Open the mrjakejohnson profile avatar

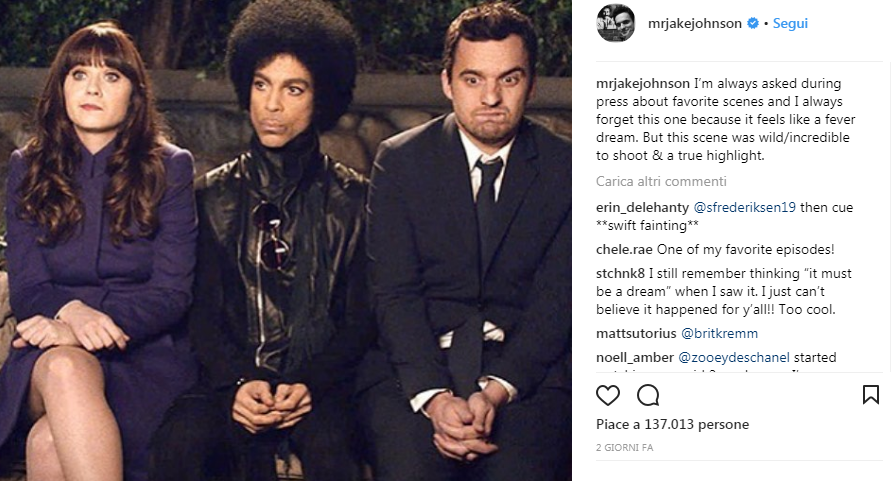615,23
